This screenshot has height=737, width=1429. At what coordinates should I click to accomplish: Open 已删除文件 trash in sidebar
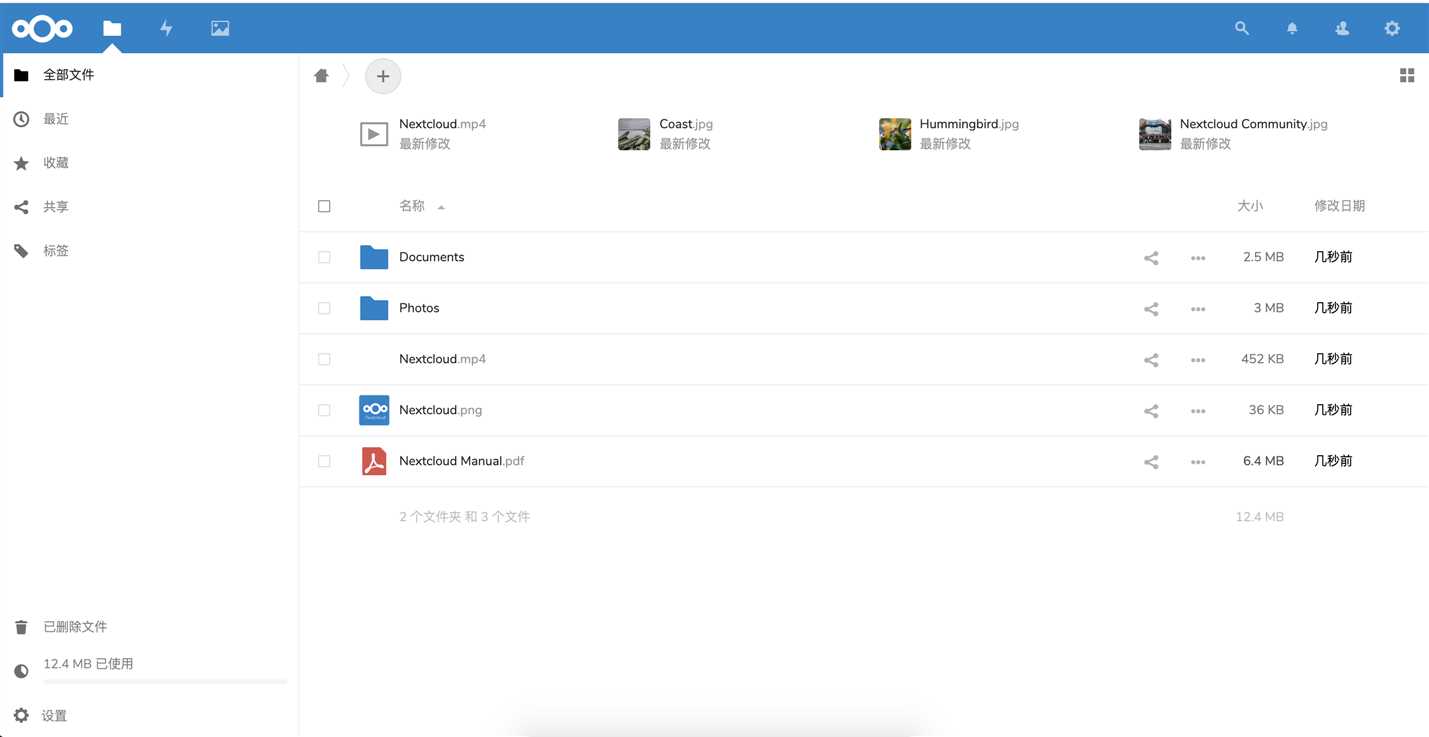[150, 627]
